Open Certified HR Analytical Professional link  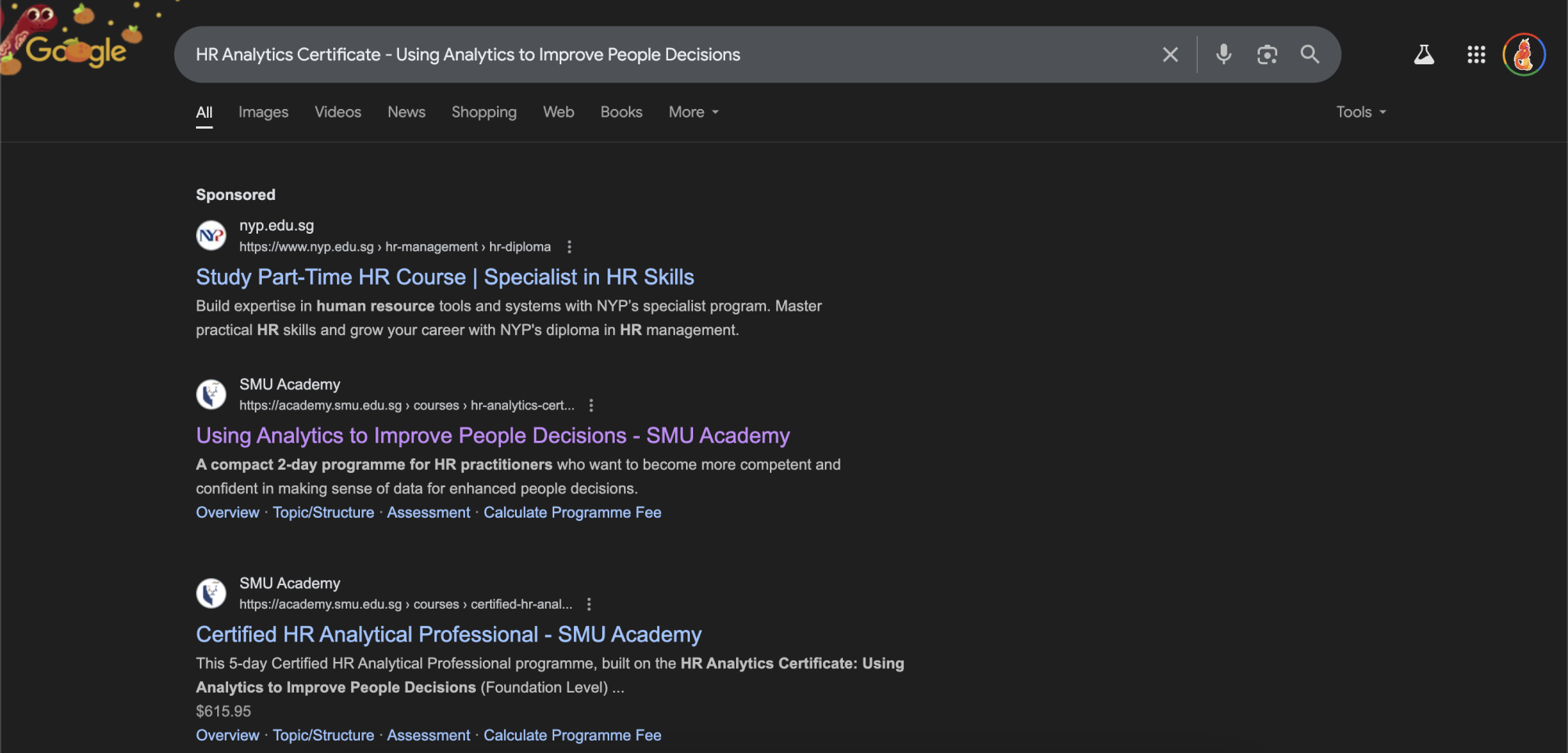coord(448,635)
